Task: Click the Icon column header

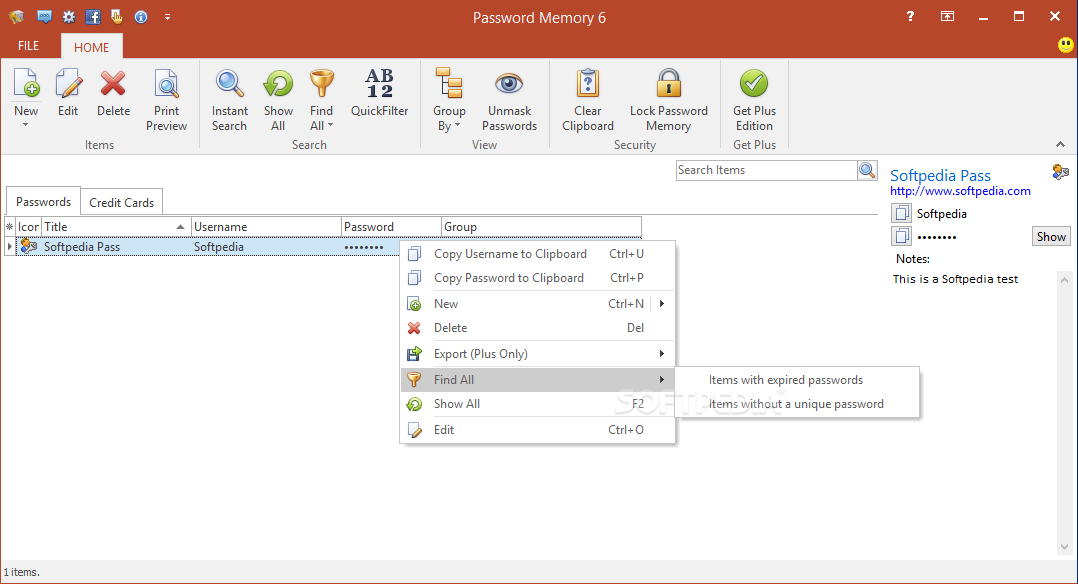Action: pyautogui.click(x=29, y=226)
